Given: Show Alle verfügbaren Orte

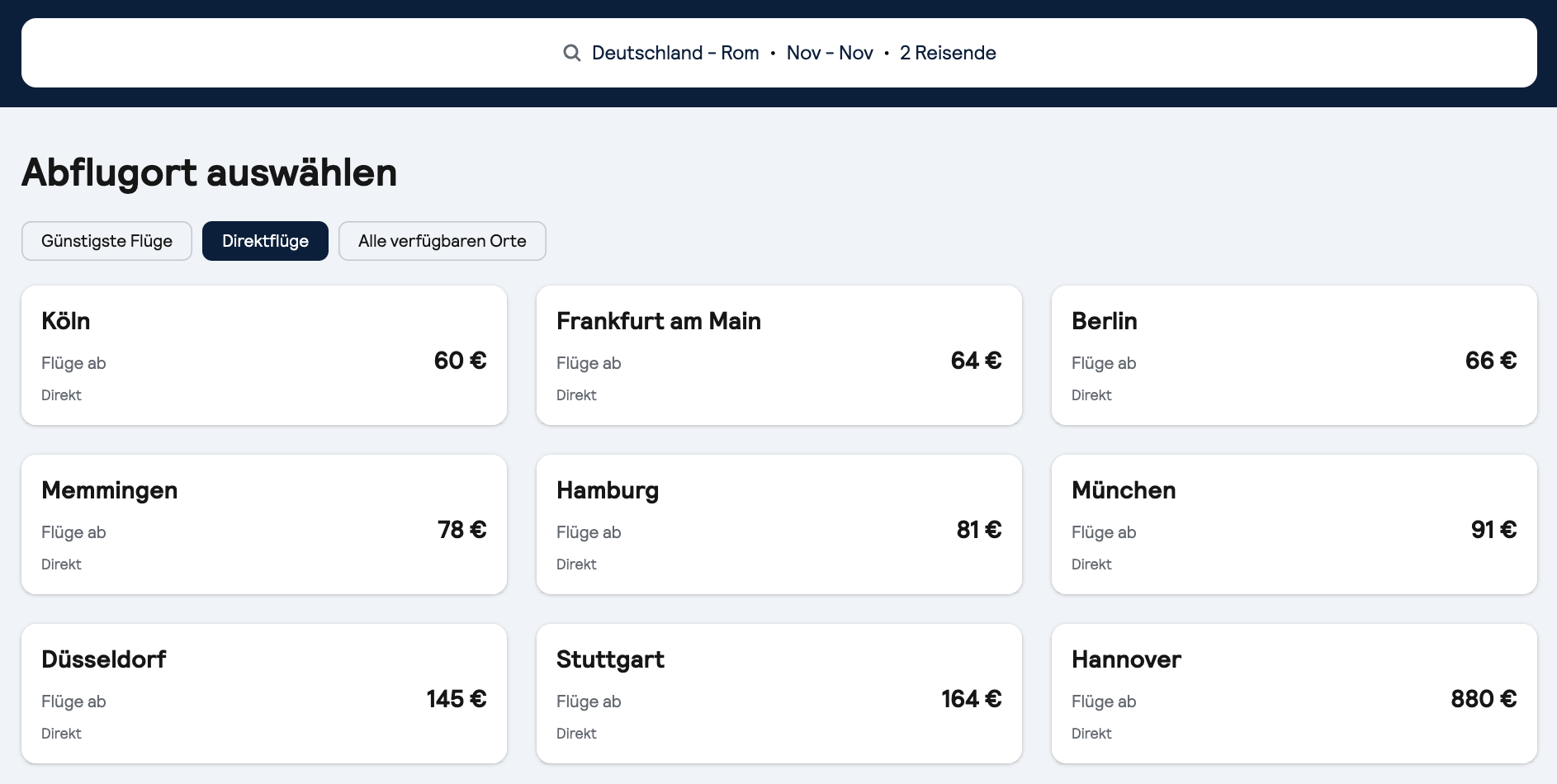Looking at the screenshot, I should click(442, 241).
